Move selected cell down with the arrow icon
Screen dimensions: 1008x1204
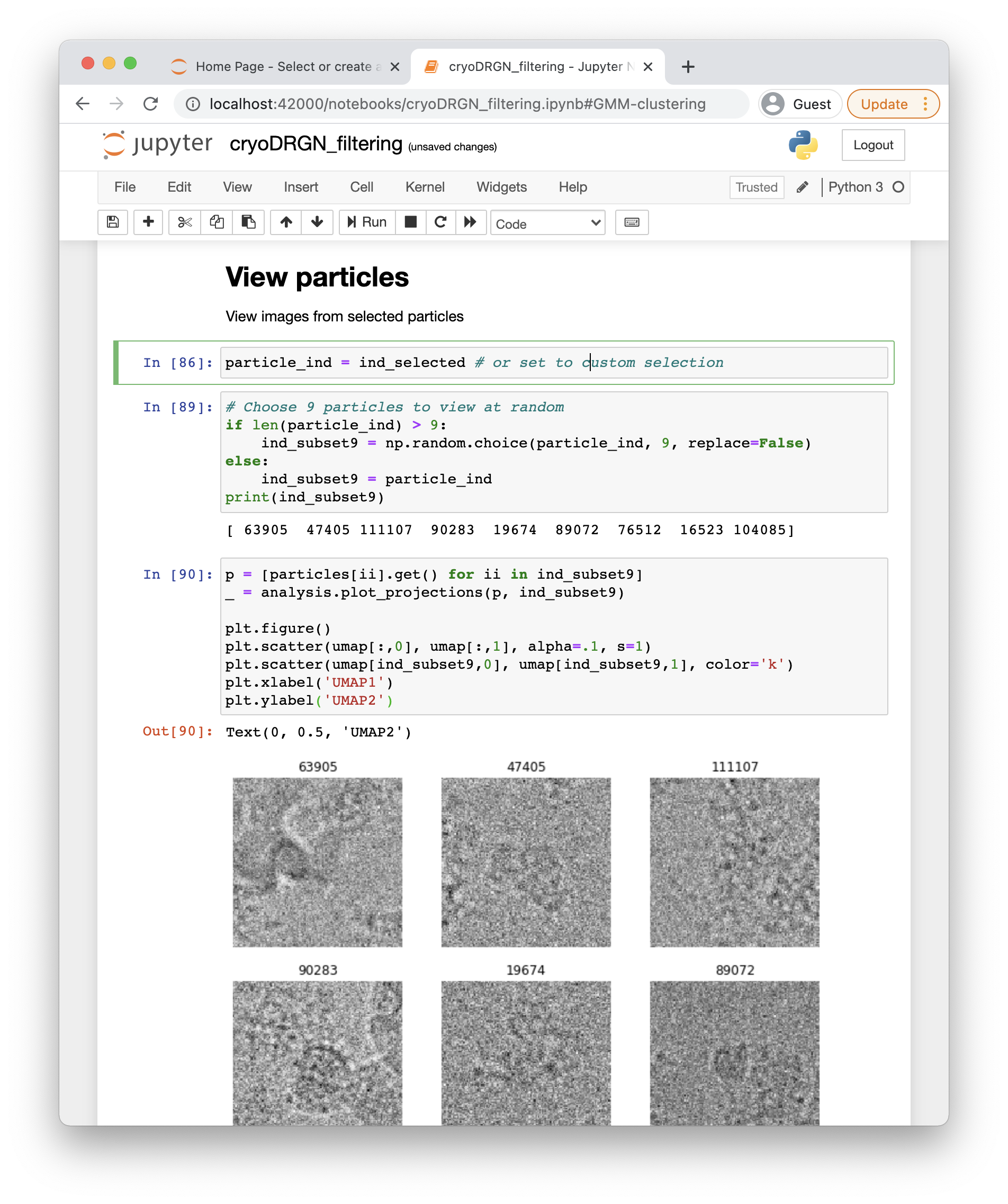[317, 222]
